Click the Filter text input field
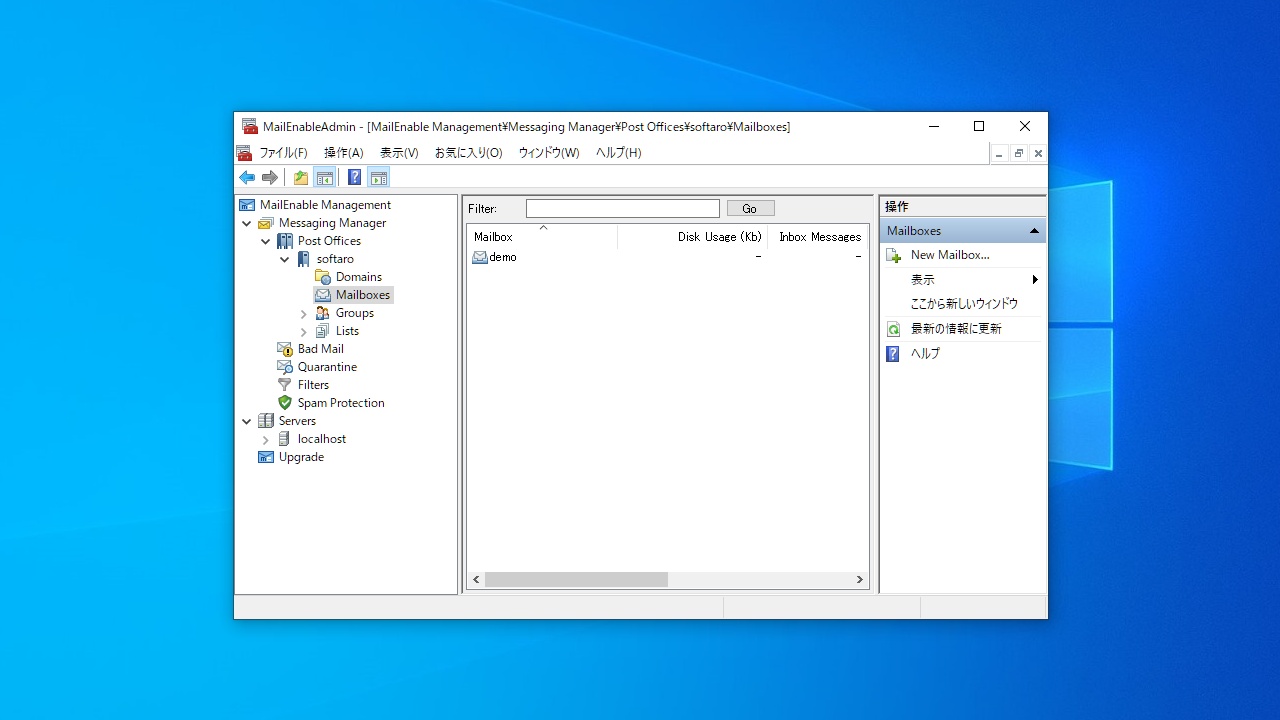 click(x=623, y=208)
